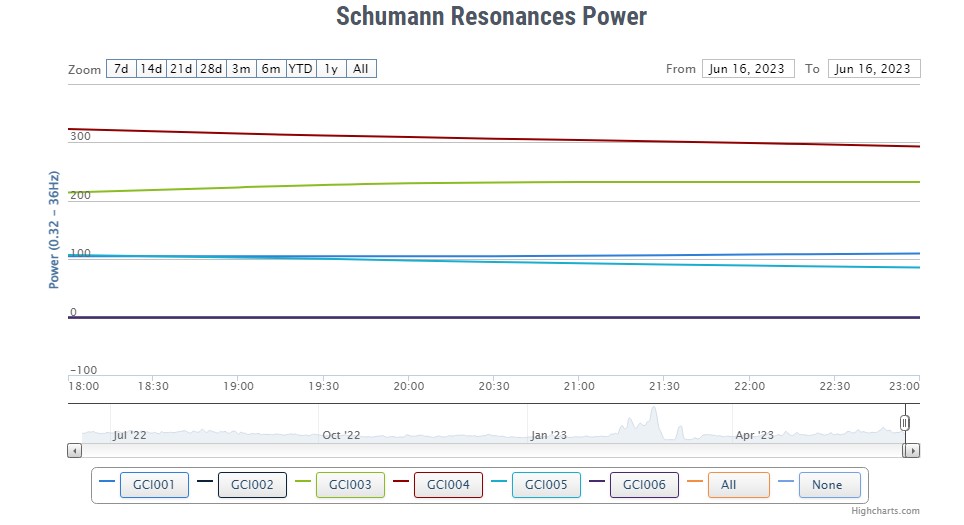Toggle the GCI004 dark red series
Screen dimensions: 964x525
point(448,485)
